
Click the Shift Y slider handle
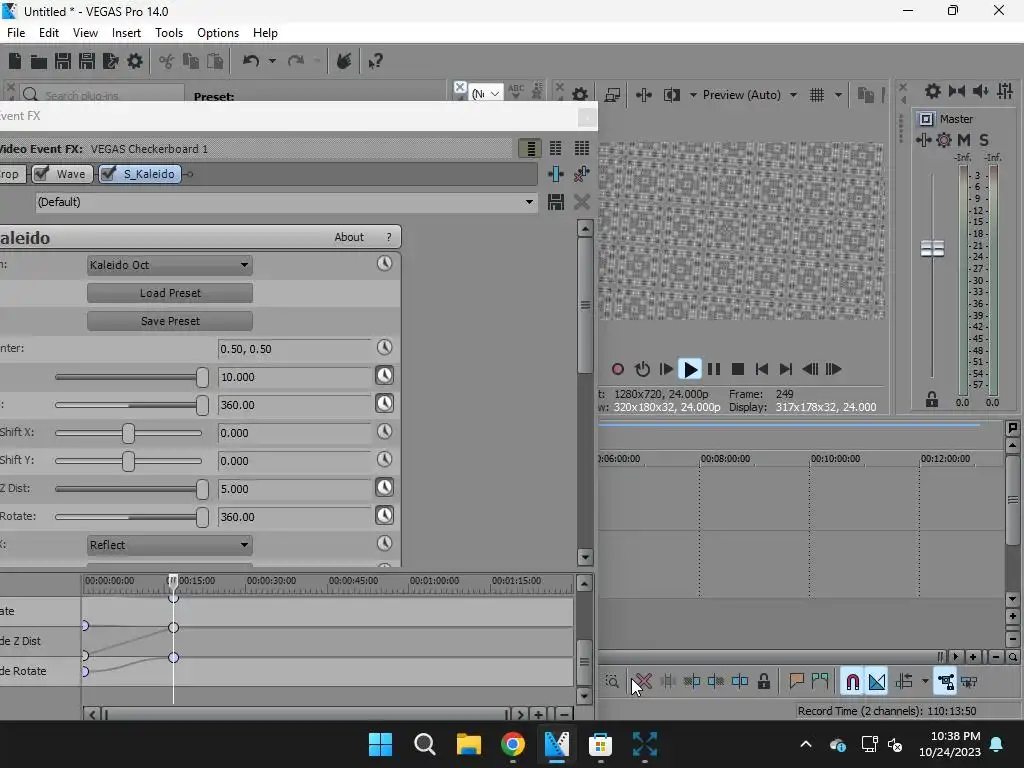tap(128, 461)
